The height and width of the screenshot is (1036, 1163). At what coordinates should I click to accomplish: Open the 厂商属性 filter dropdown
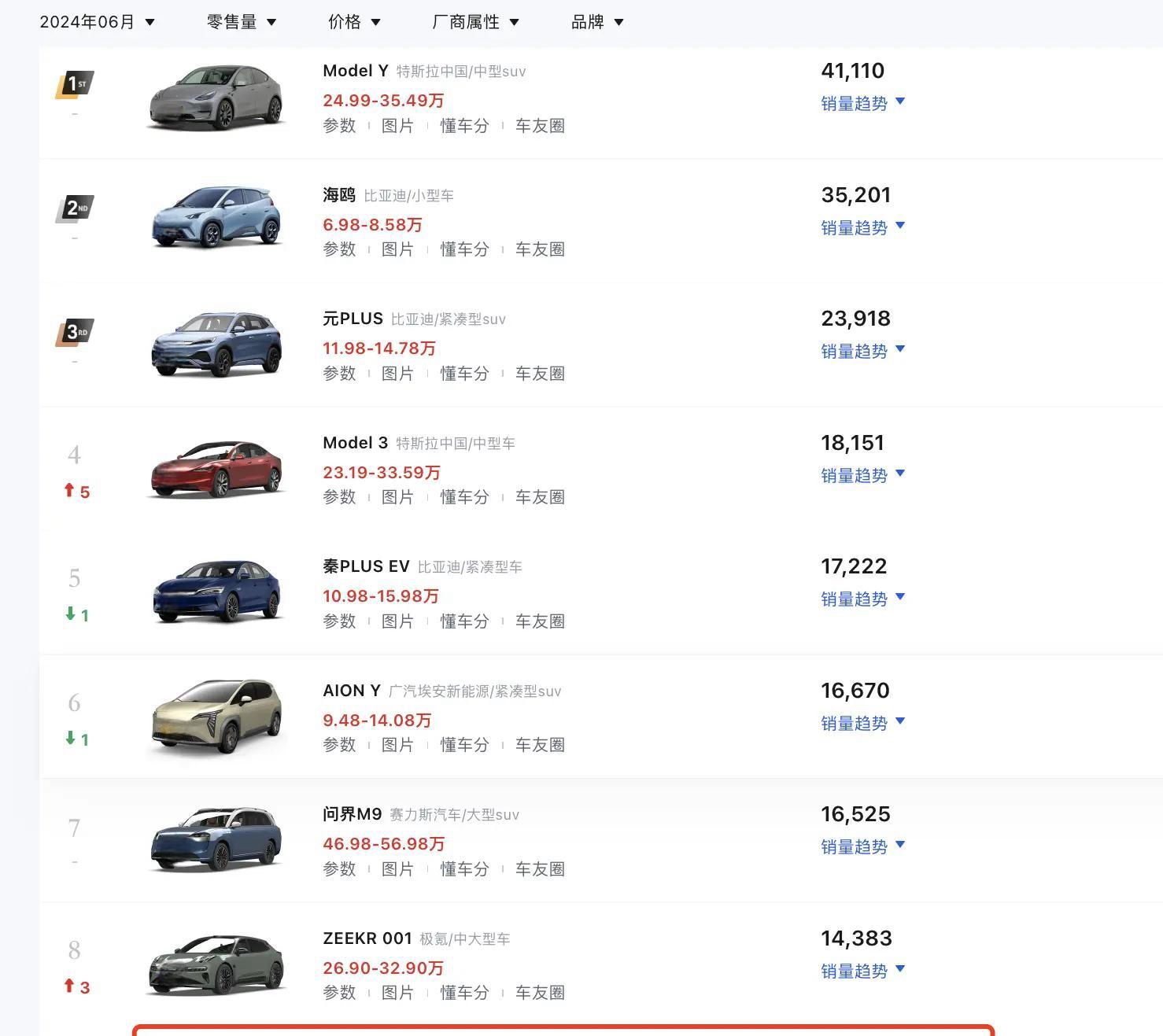coord(475,22)
